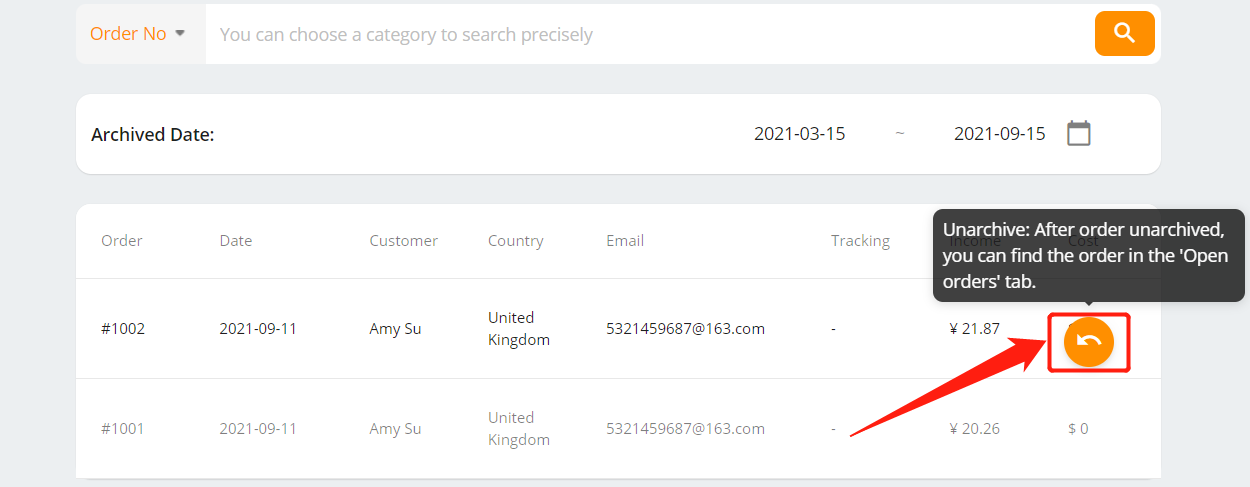The width and height of the screenshot is (1250, 487).
Task: Click the $ 0 cost of order #1001
Action: point(1078,428)
